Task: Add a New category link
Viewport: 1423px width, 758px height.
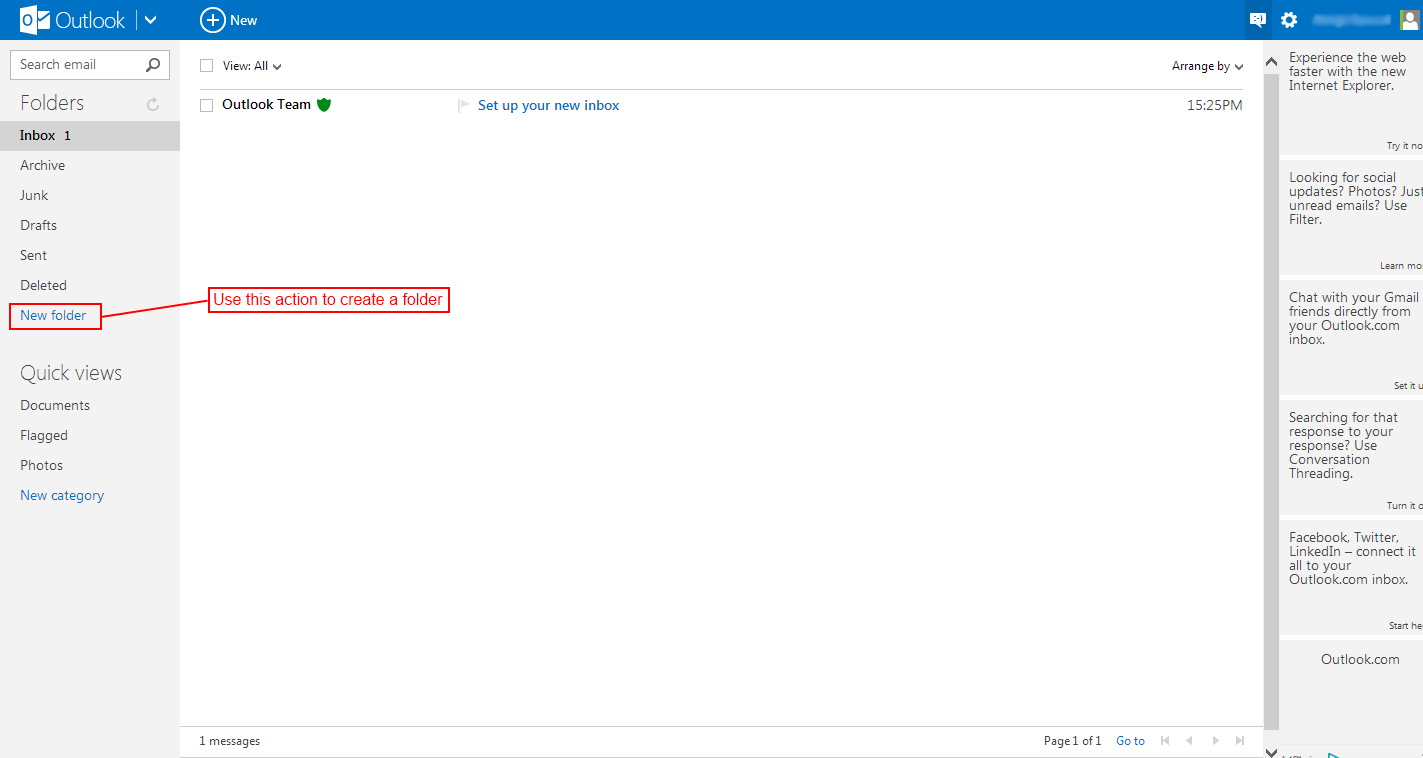Action: coord(62,495)
